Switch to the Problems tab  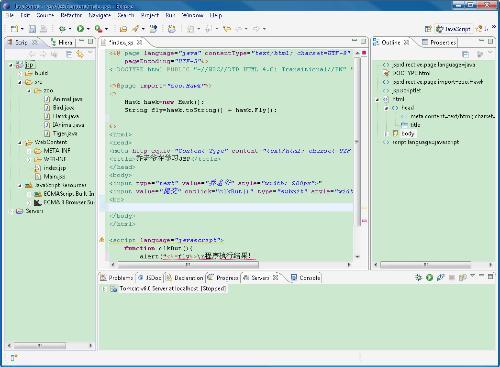coord(117,278)
